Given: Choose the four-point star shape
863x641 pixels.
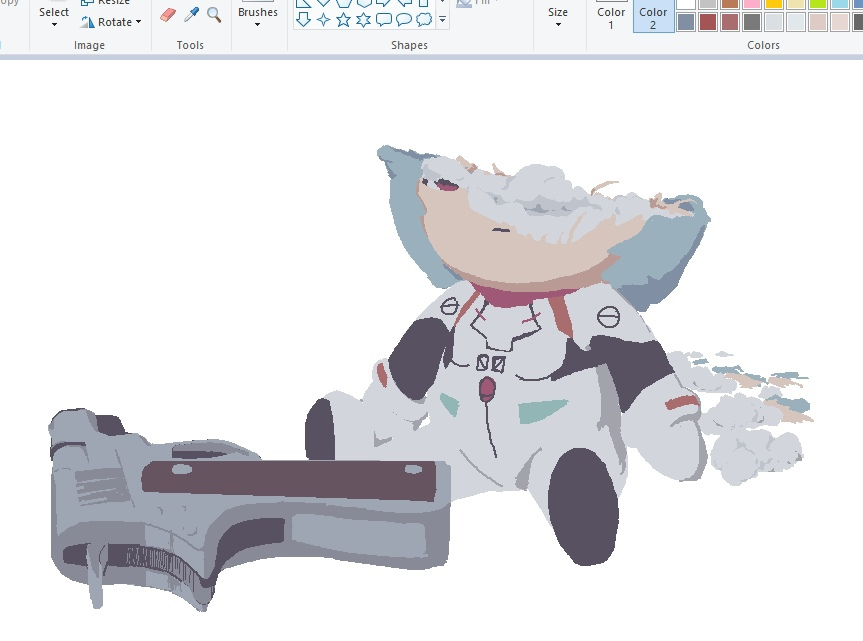Looking at the screenshot, I should [x=324, y=20].
